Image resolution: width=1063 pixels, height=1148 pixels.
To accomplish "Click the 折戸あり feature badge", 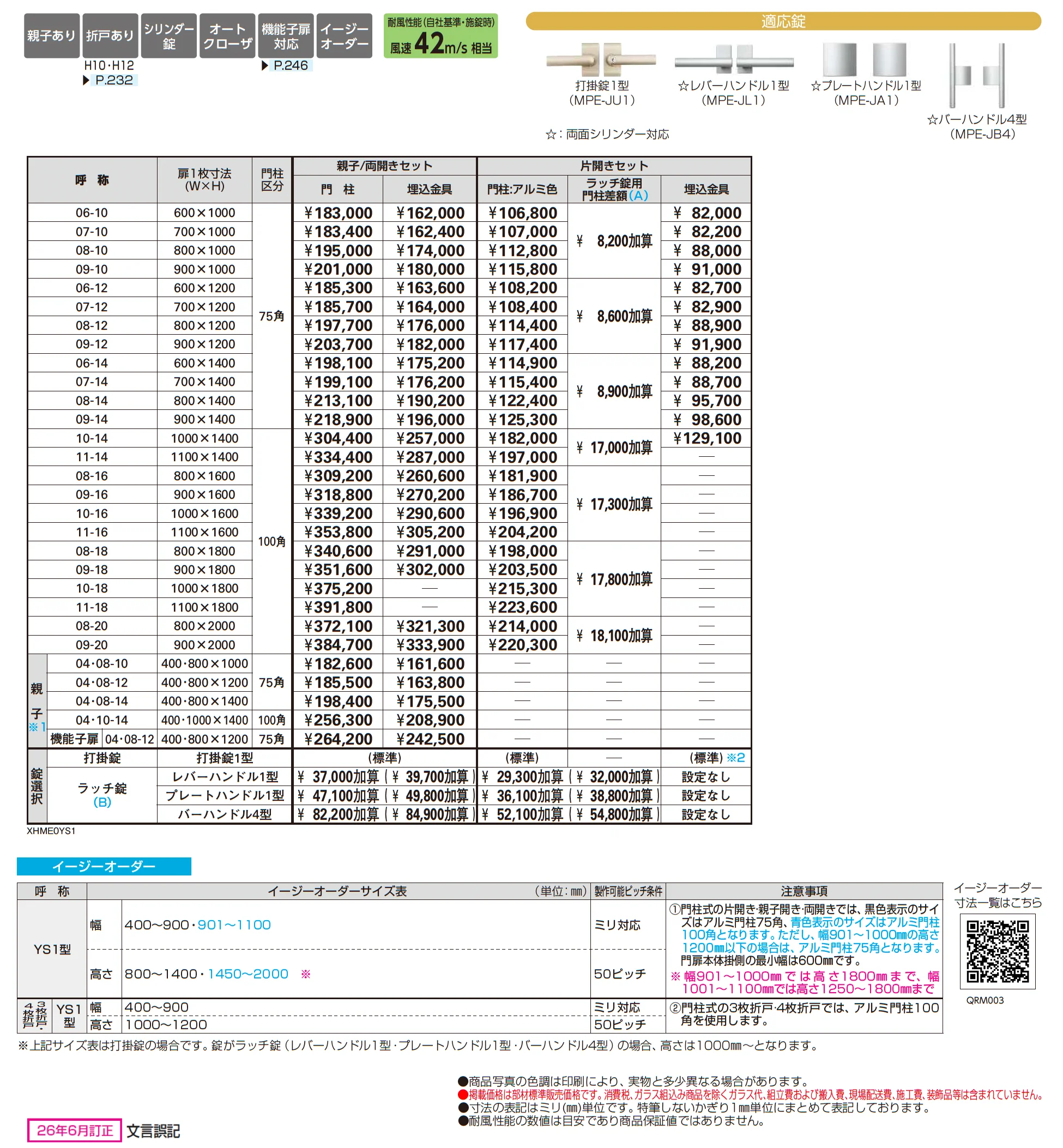I will coord(111,35).
